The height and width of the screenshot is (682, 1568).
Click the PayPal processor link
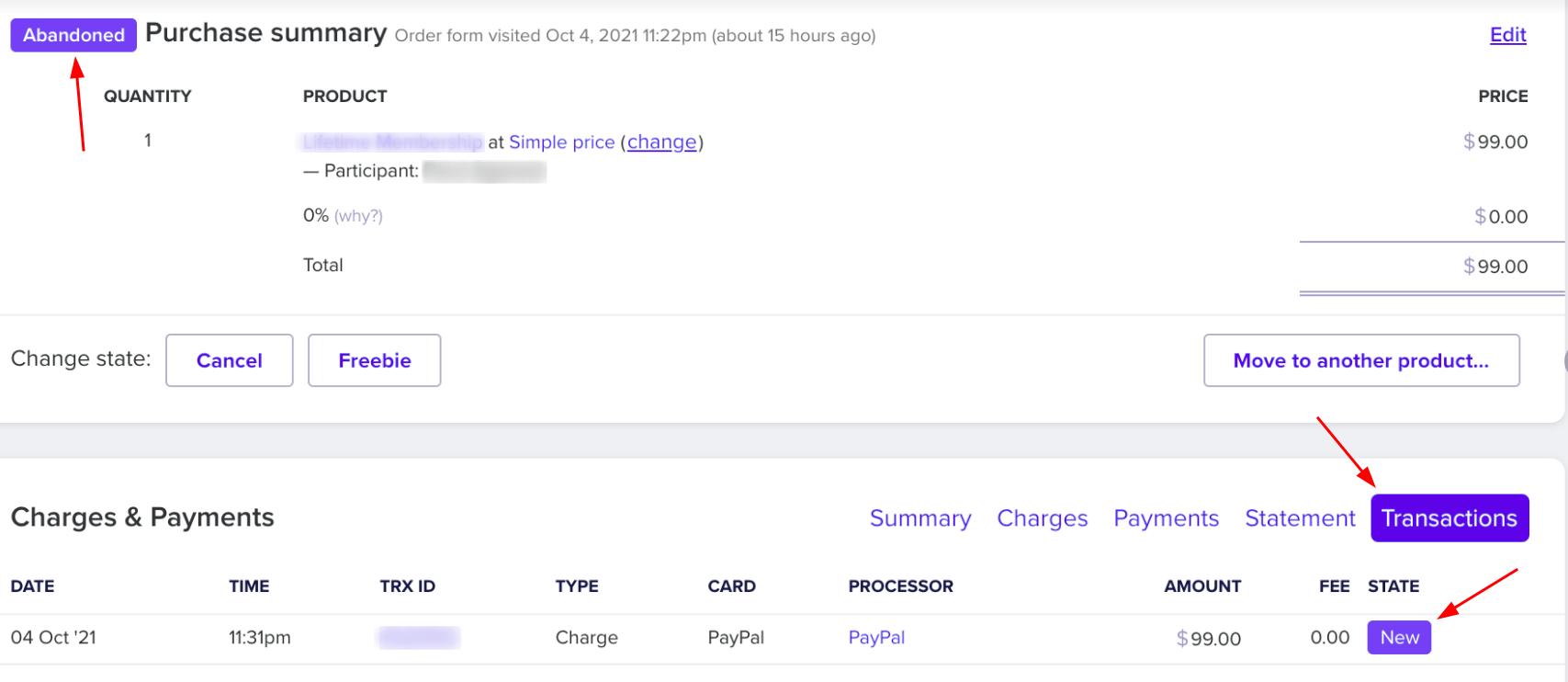coord(876,637)
